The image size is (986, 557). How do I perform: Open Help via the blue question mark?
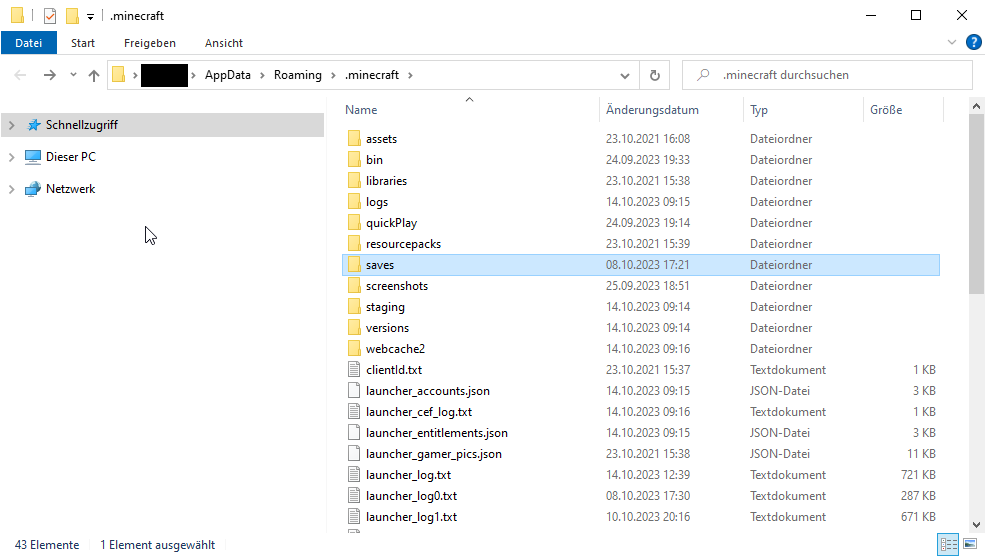973,43
